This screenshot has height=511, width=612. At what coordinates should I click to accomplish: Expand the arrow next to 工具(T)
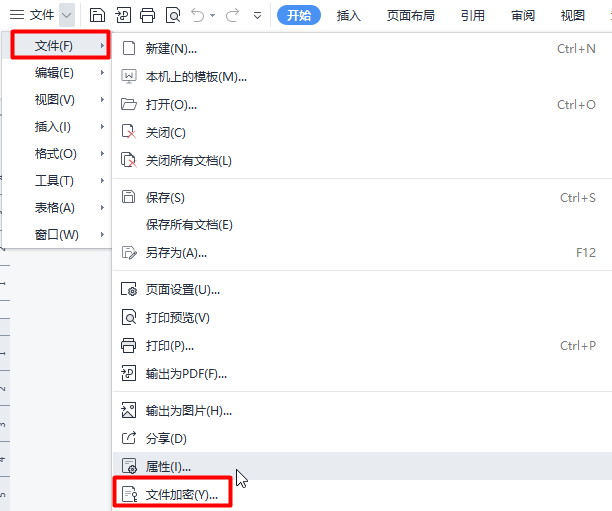(102, 180)
